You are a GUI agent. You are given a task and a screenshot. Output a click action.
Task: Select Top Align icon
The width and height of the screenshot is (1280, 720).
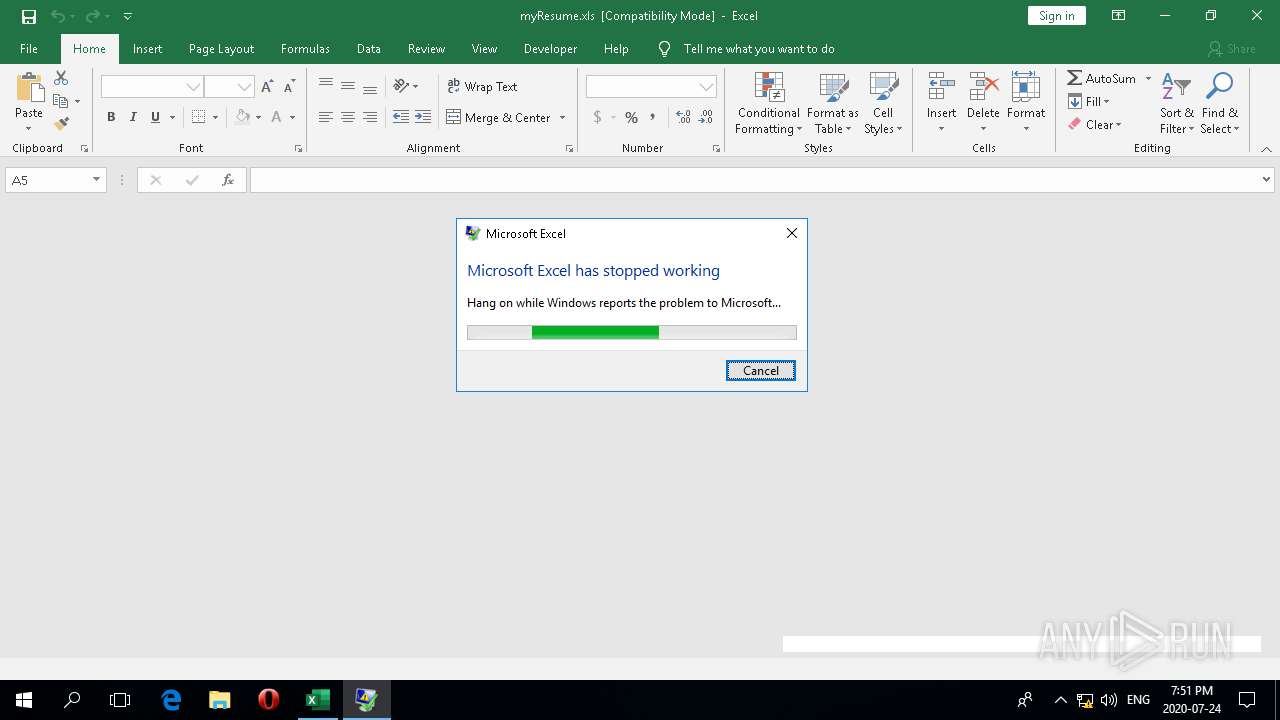[x=326, y=86]
